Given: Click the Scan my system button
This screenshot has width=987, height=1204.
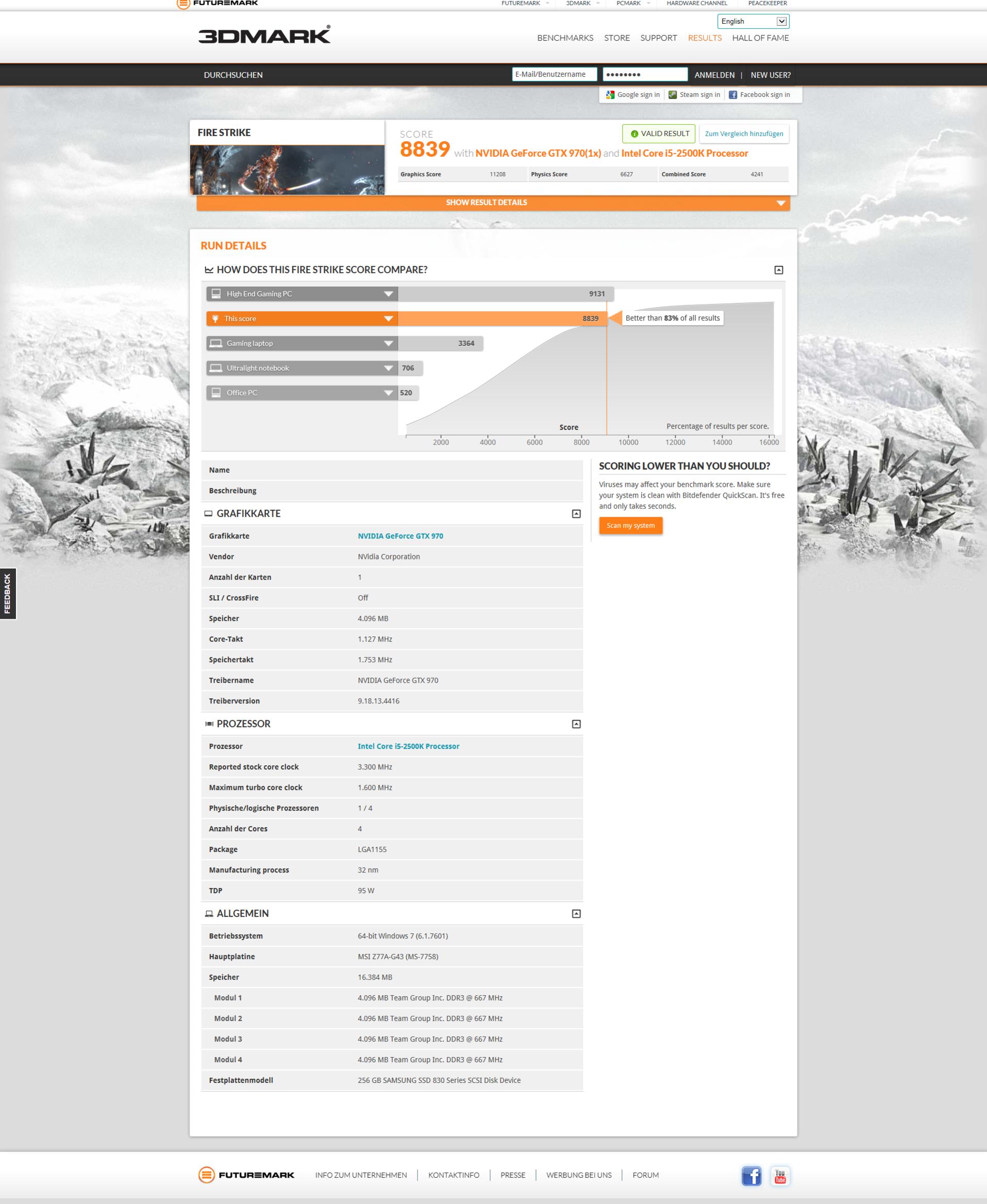Looking at the screenshot, I should 630,525.
